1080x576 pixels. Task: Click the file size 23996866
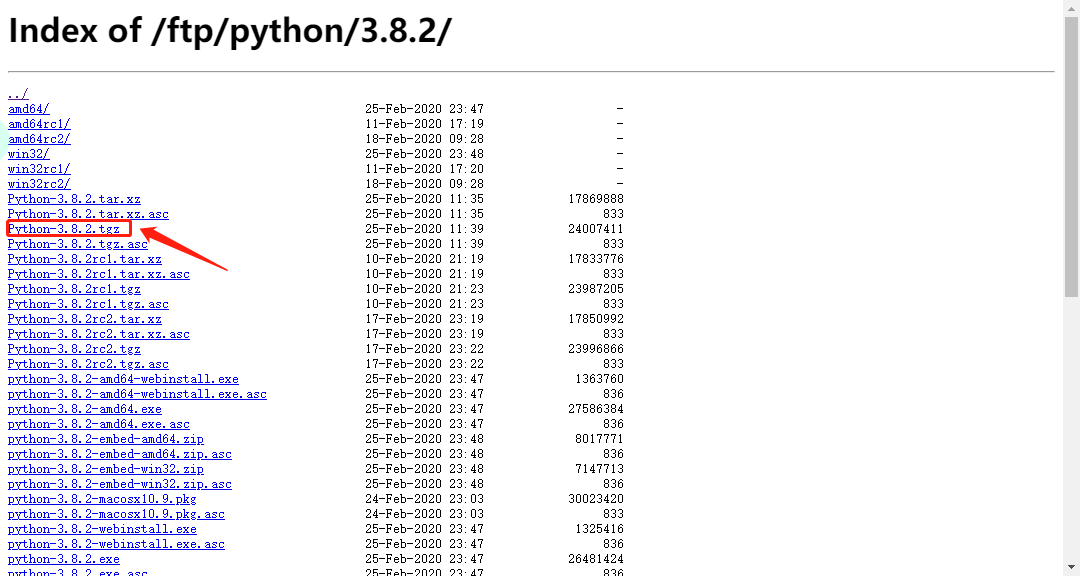click(x=596, y=349)
